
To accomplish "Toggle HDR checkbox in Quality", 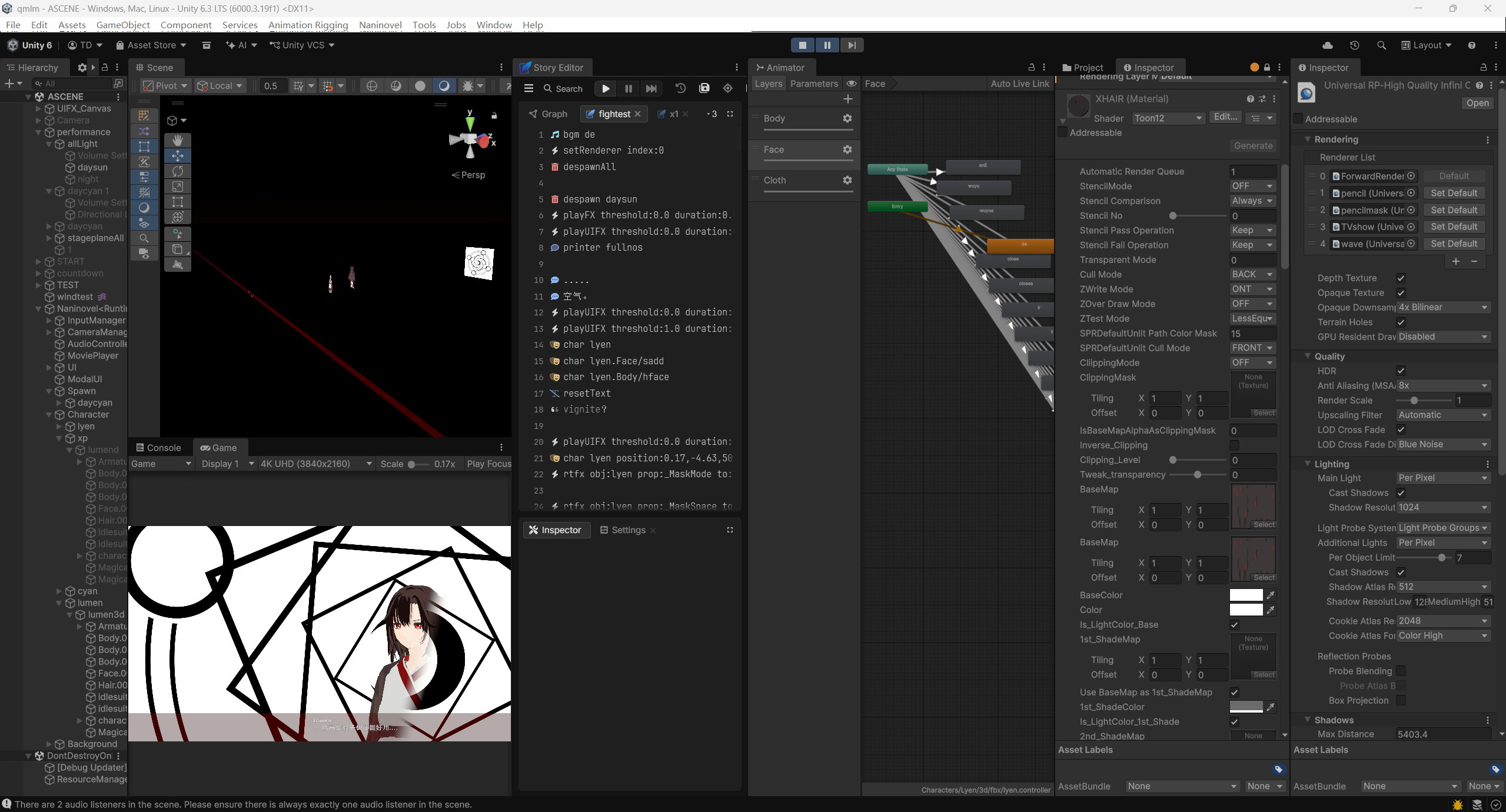I will [x=1401, y=371].
